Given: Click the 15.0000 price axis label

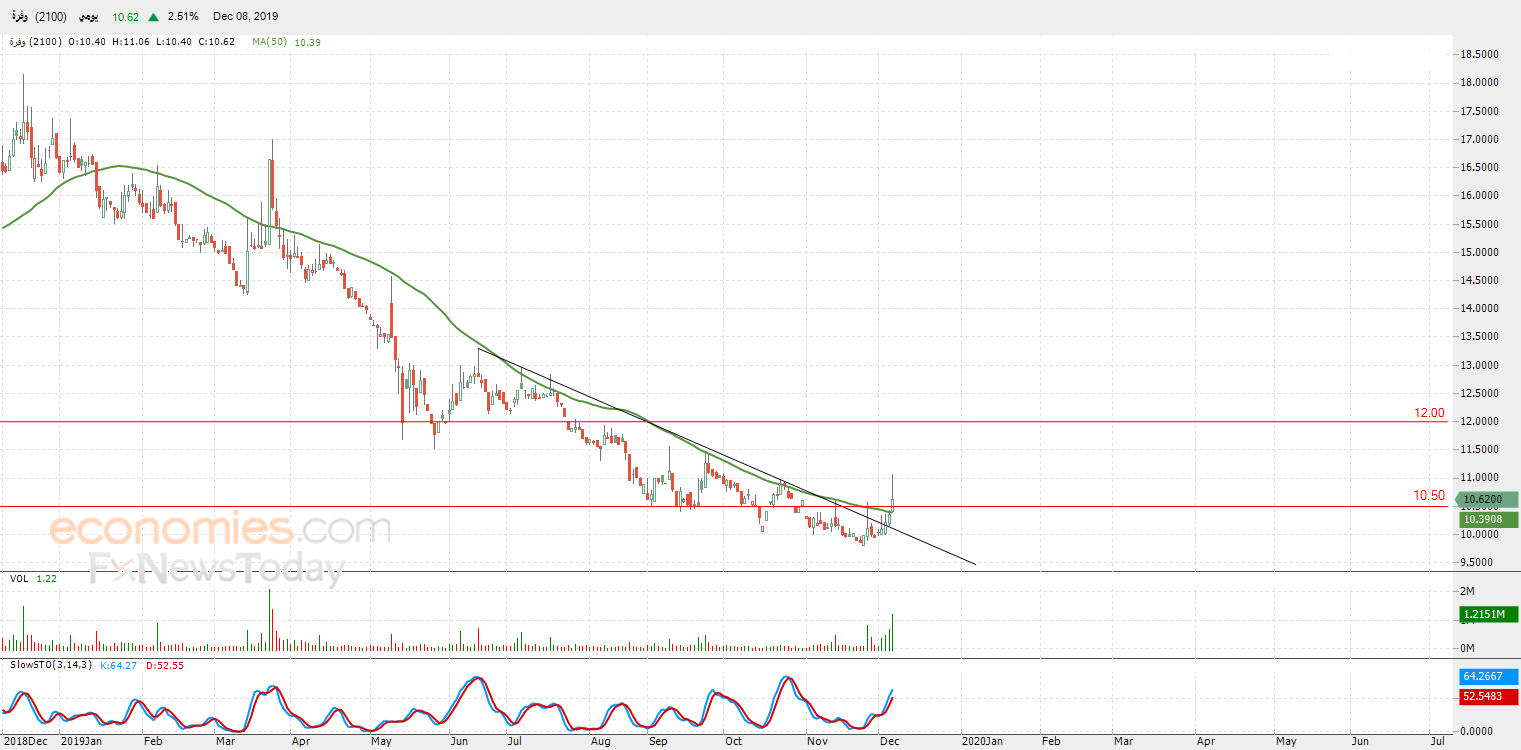Looking at the screenshot, I should pos(1479,252).
